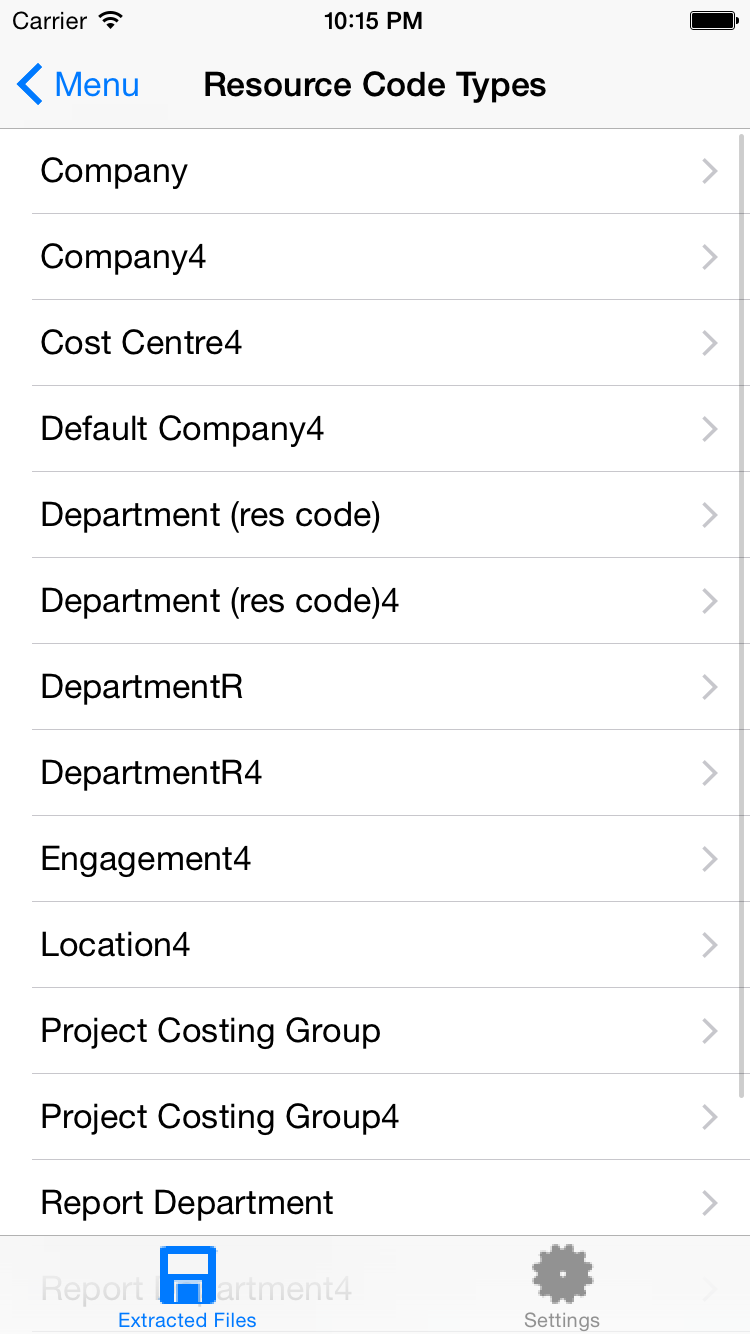Viewport: 750px width, 1334px height.
Task: Click the vertical scrollbar on the right
Action: [742, 600]
